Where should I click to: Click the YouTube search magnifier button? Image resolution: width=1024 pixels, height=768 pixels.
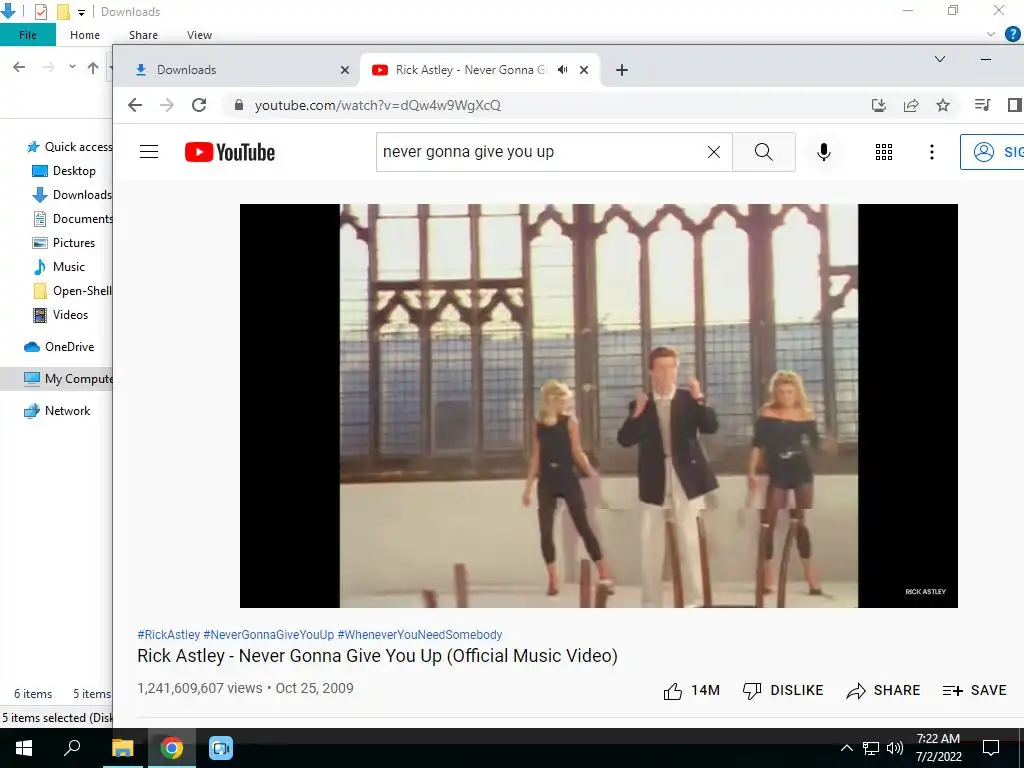(763, 152)
